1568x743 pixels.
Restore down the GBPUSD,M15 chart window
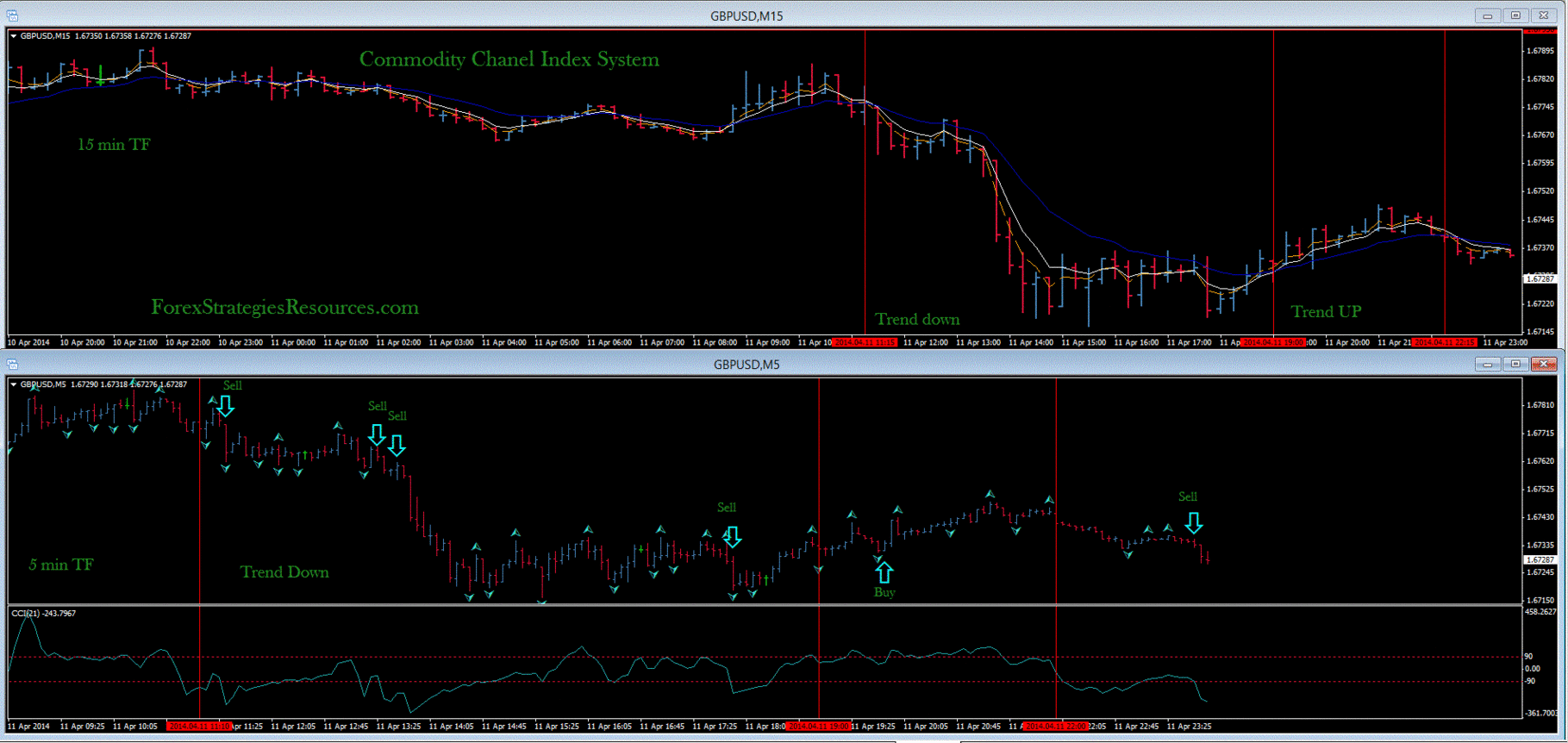(1516, 16)
